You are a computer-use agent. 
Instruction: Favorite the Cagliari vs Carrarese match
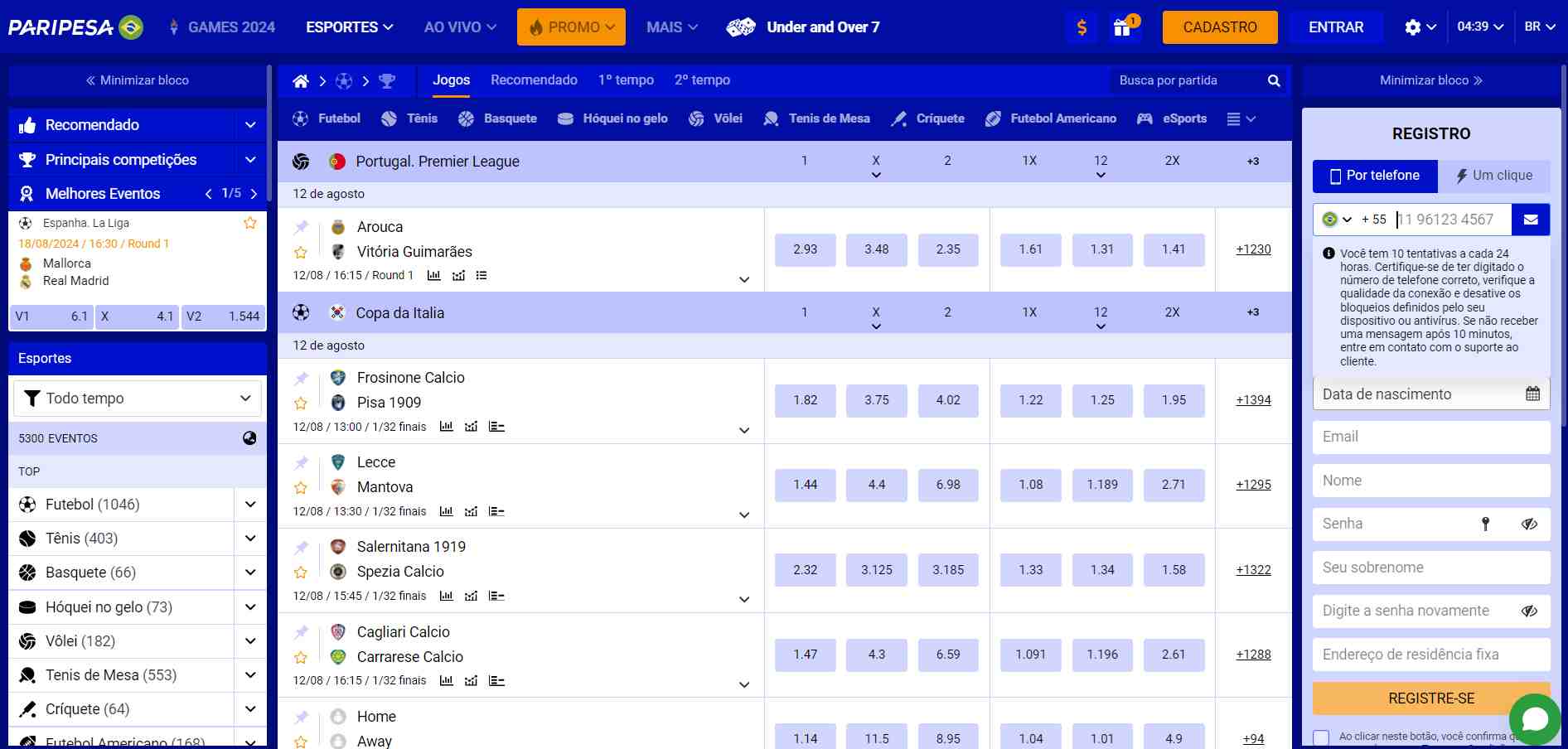point(301,658)
